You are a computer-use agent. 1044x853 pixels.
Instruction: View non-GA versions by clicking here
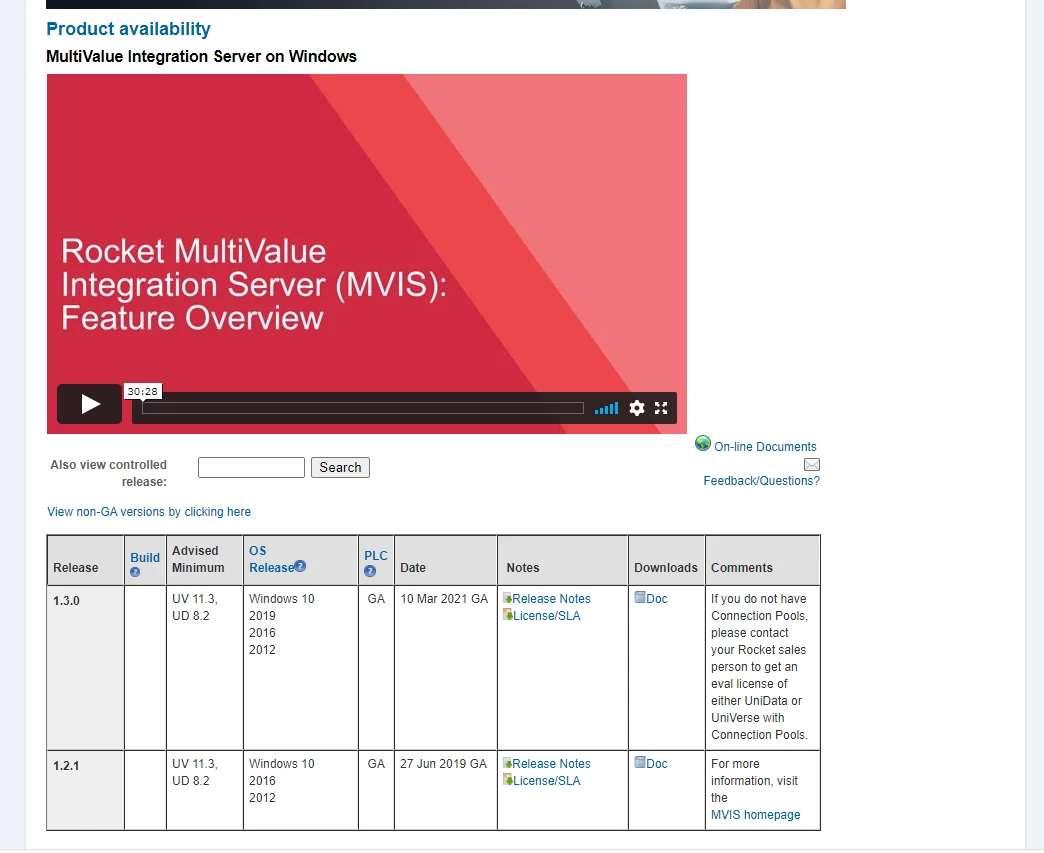click(149, 512)
